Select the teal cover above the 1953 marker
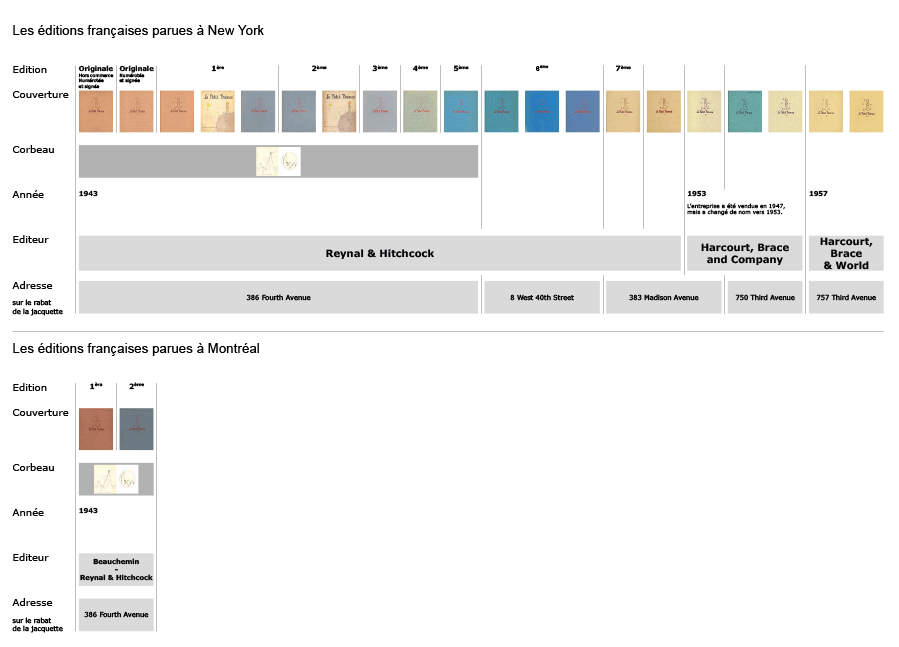 coord(745,111)
